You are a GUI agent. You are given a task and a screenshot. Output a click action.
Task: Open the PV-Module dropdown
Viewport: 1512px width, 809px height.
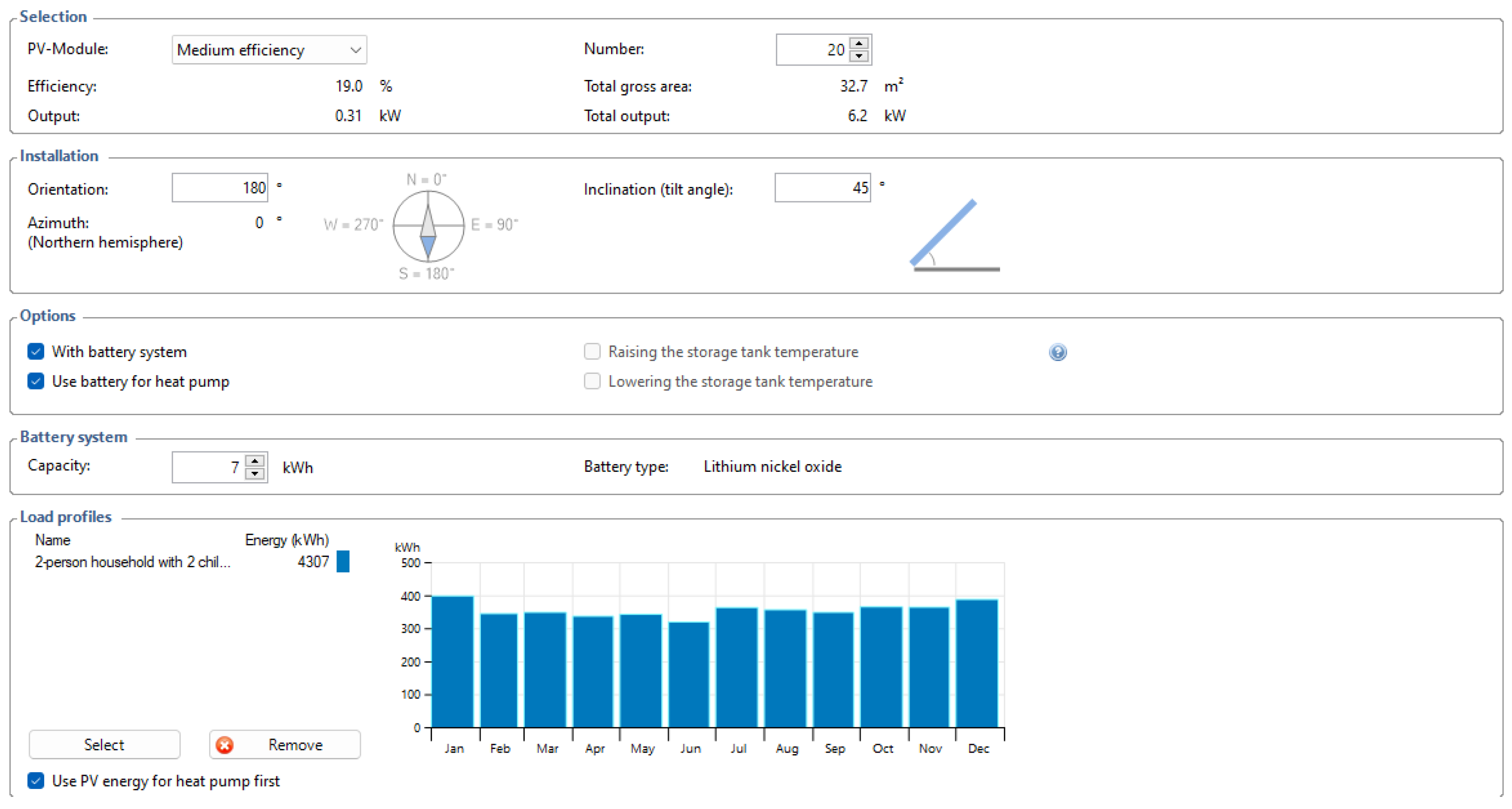pos(269,50)
